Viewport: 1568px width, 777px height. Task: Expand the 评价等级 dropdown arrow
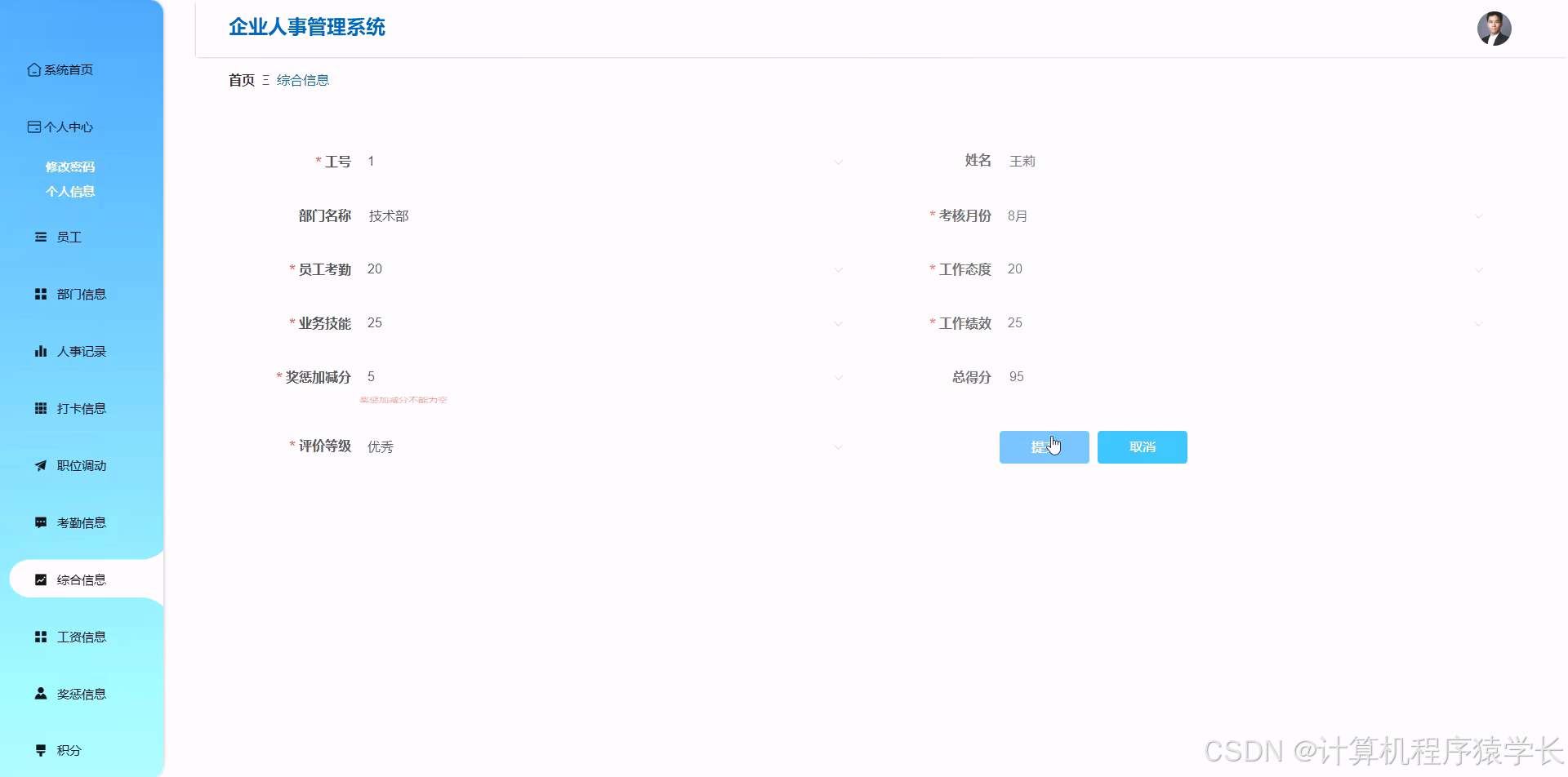click(838, 447)
